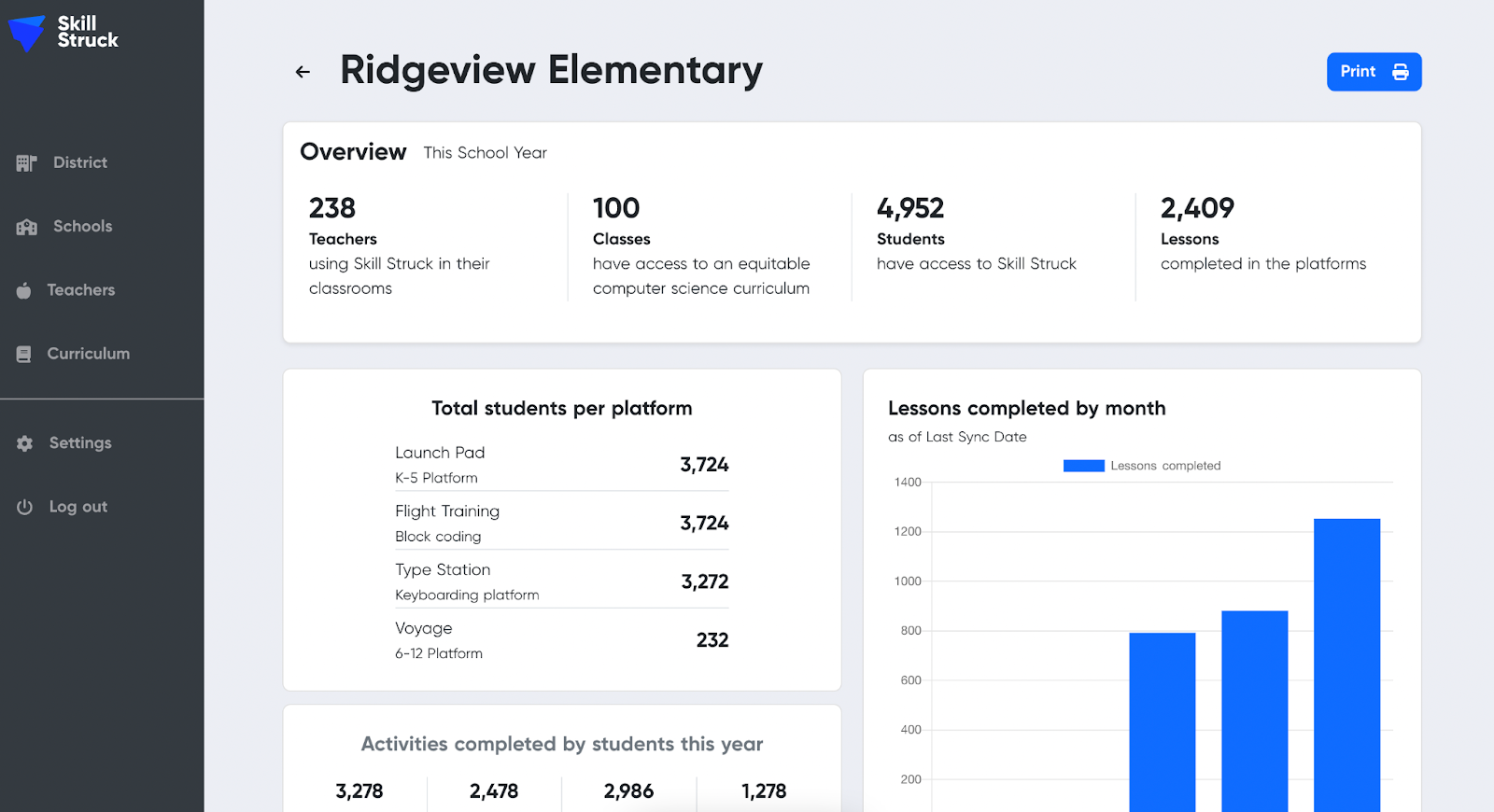Click the Schools building icon

pos(26,227)
